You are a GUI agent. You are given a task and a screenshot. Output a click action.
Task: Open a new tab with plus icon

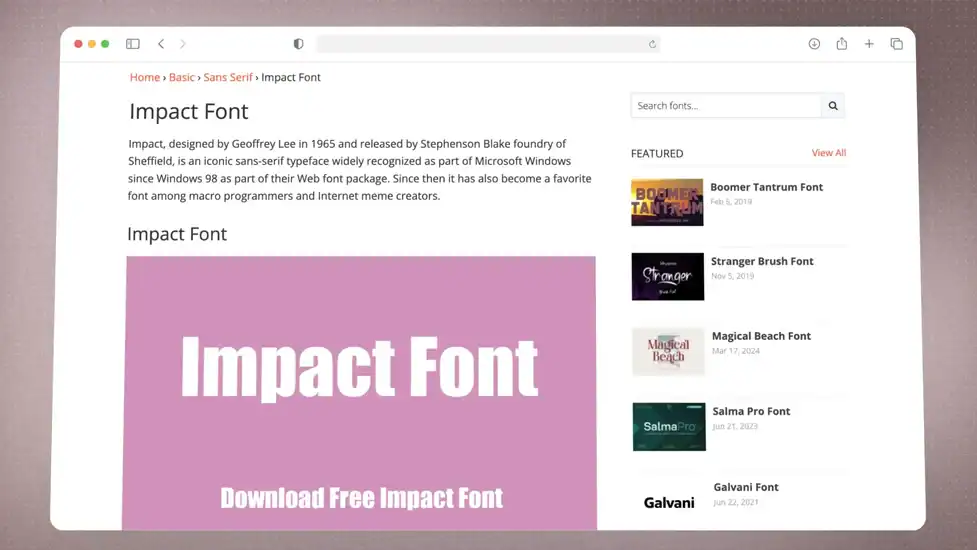pyautogui.click(x=869, y=44)
